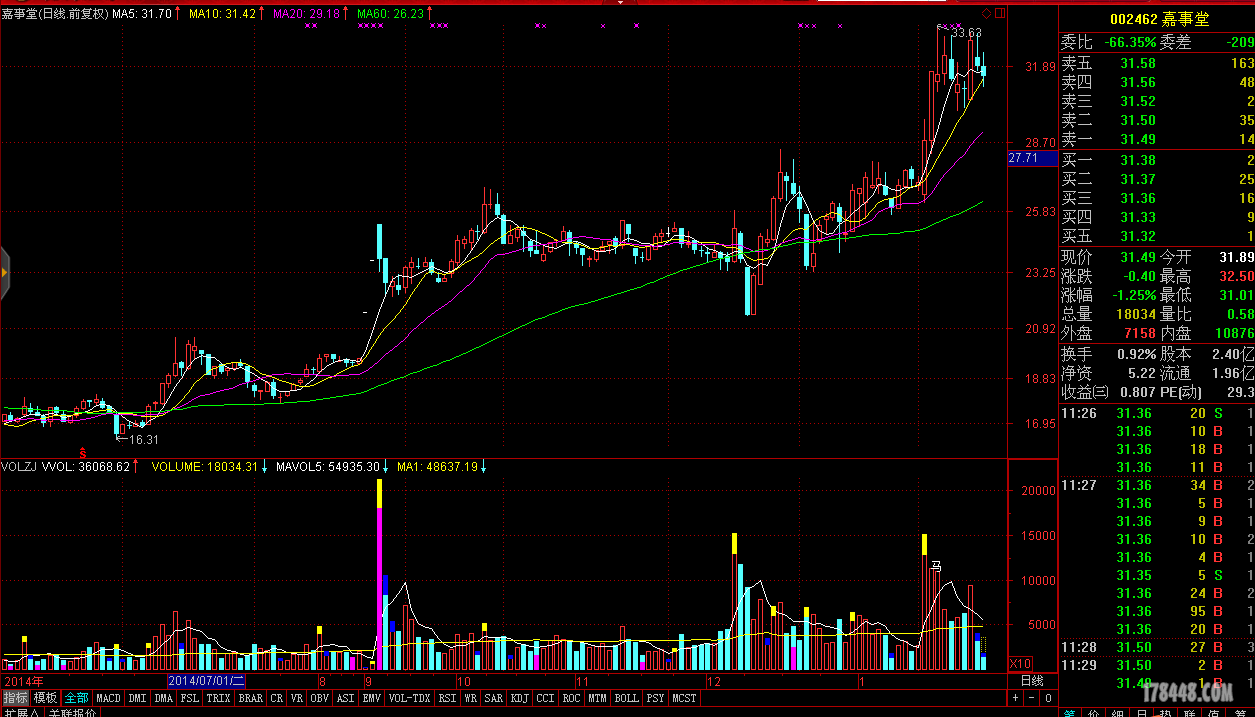Switch to the OBV indicator
The height and width of the screenshot is (717, 1255).
coord(320,698)
